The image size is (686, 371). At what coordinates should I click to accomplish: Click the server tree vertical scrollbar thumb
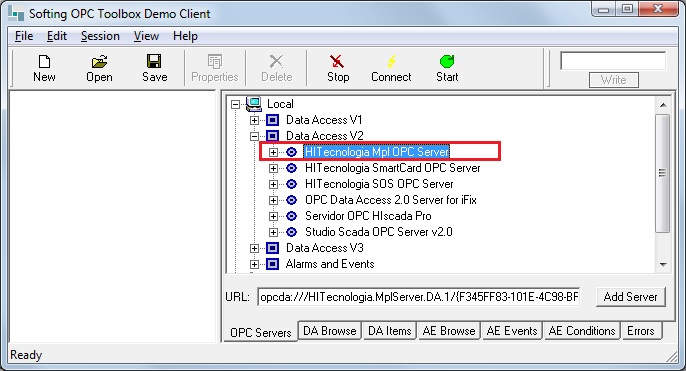click(x=663, y=173)
